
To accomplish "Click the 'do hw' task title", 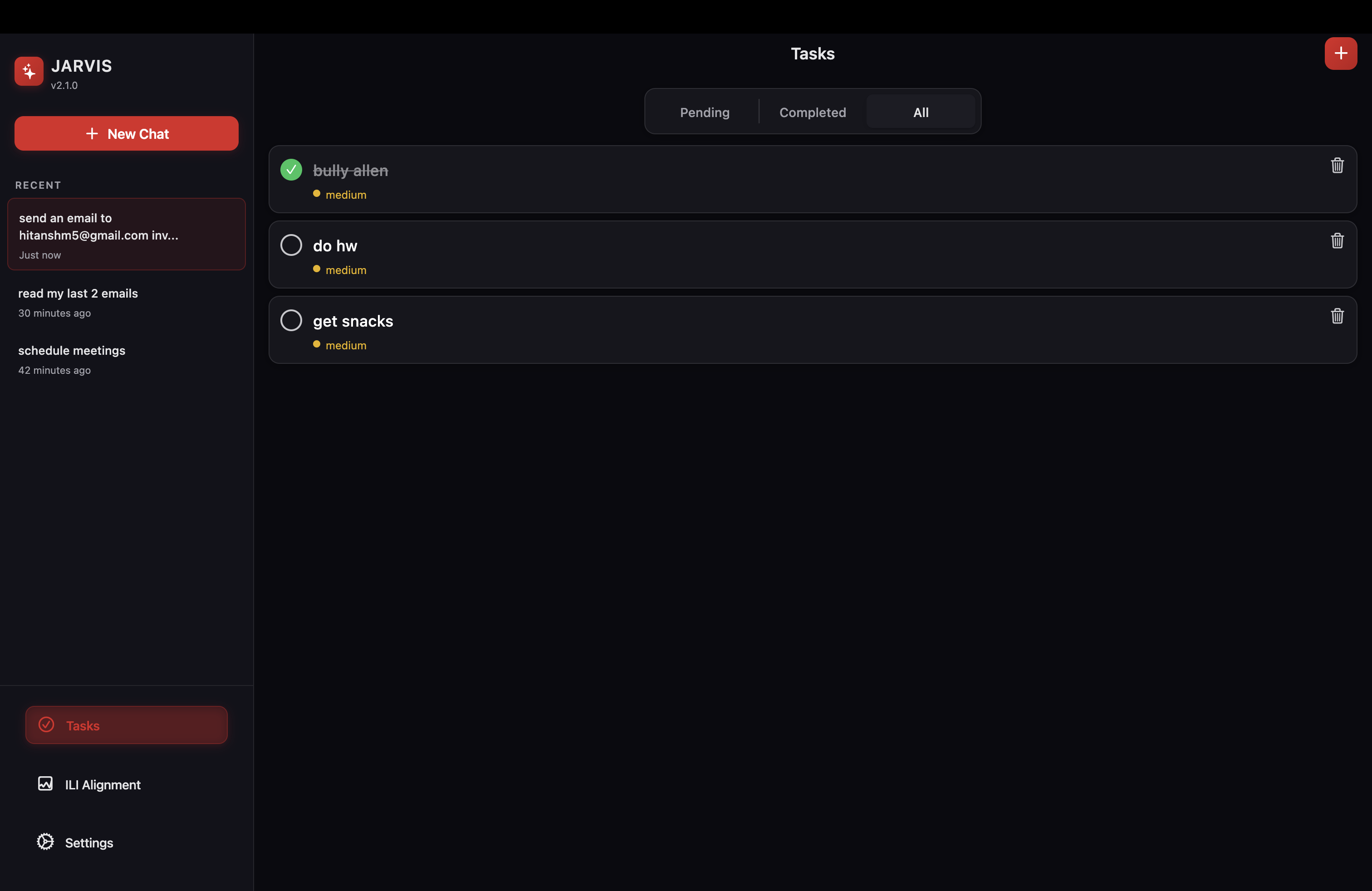I will (335, 246).
